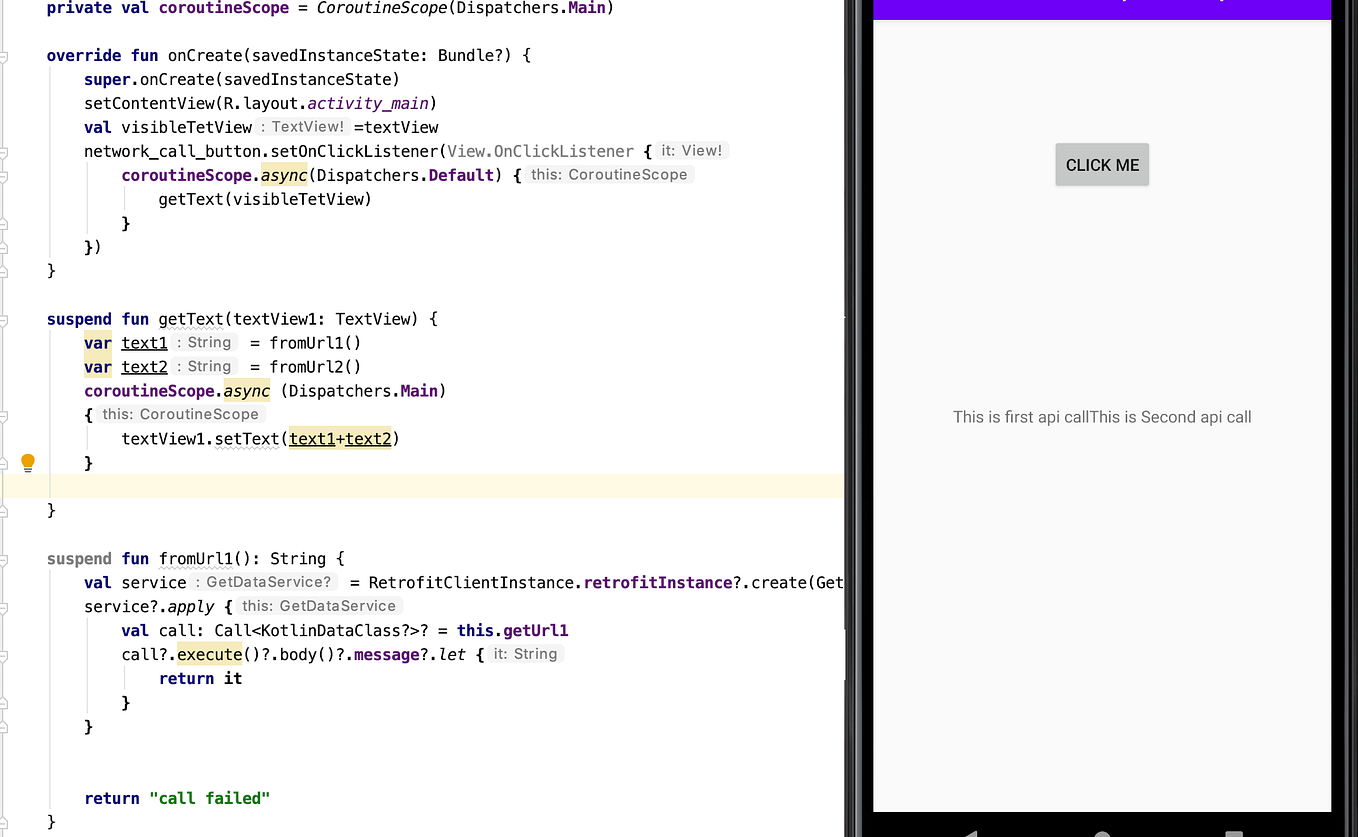Click 'setContentView' method call
Image resolution: width=1358 pixels, height=837 pixels.
tap(149, 103)
